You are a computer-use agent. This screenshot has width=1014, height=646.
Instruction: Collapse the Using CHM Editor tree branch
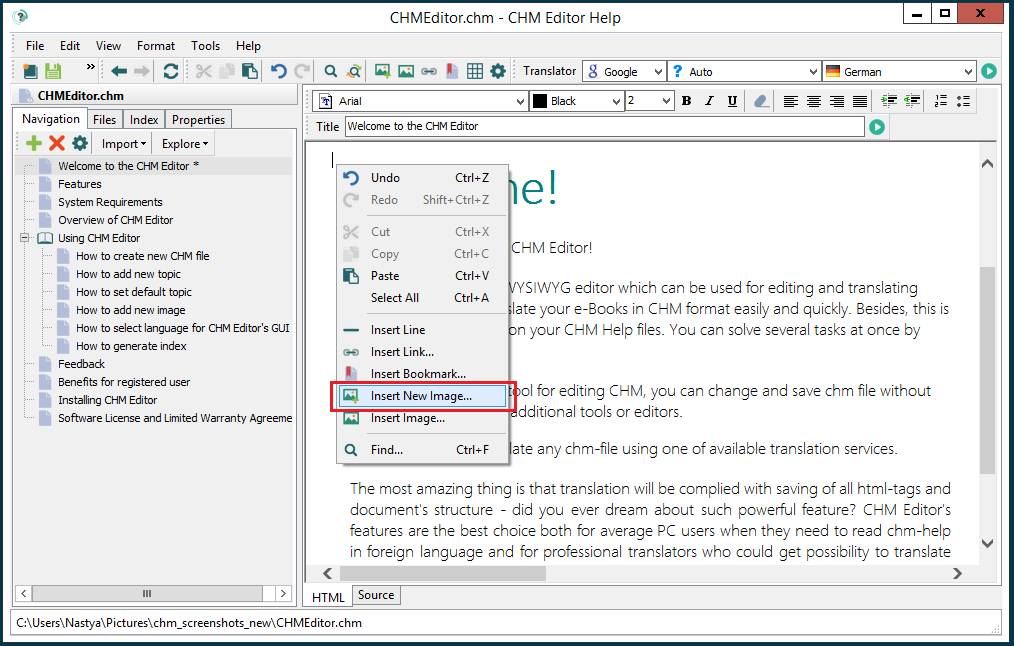coord(23,237)
